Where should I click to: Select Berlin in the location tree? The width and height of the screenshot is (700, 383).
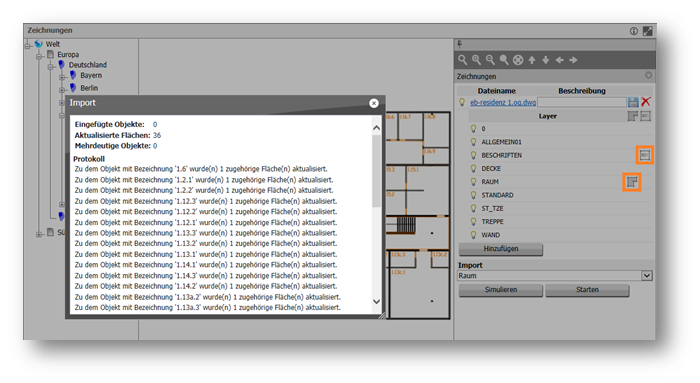click(x=89, y=88)
